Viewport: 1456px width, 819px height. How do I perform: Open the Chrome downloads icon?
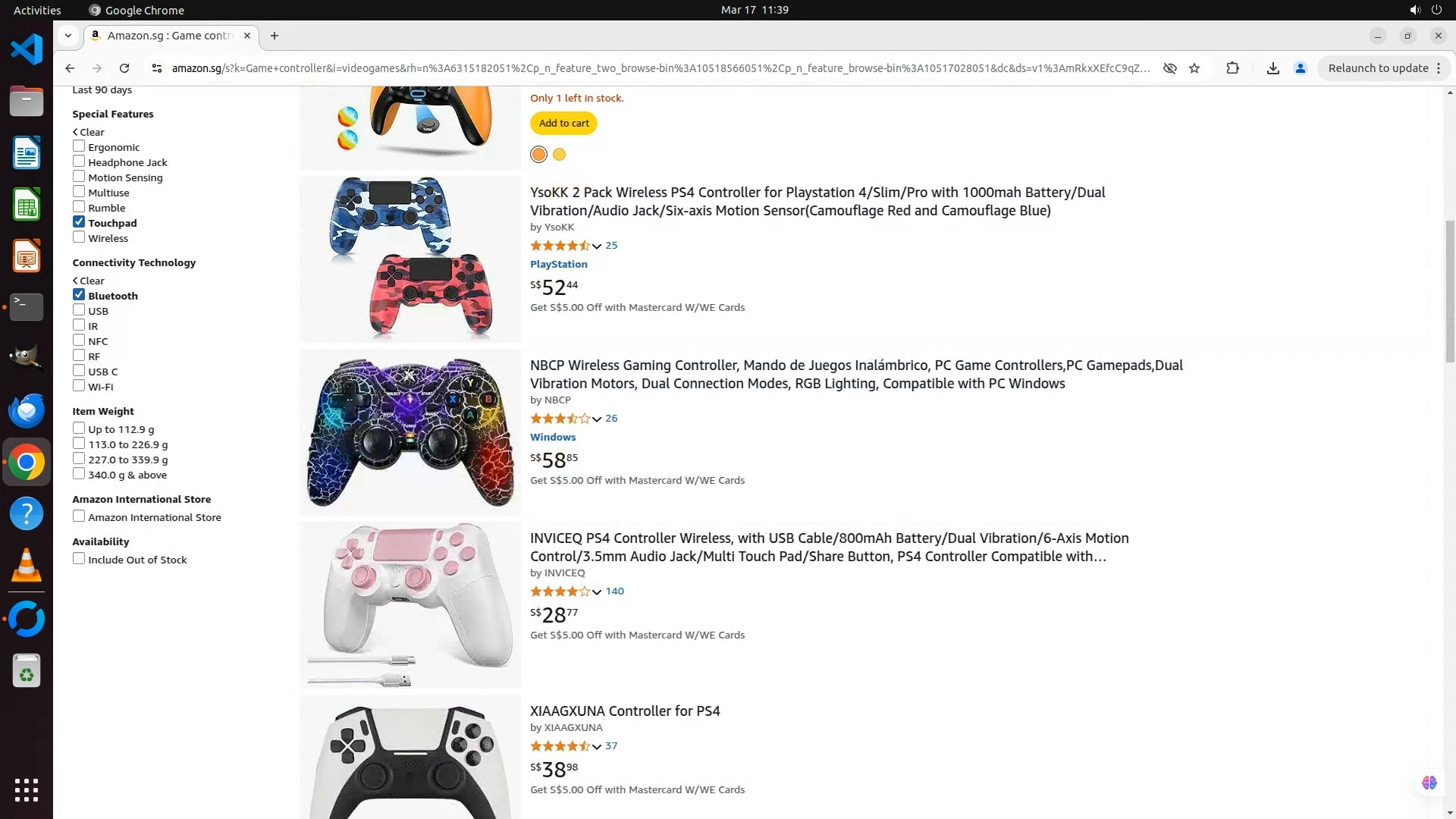pos(1272,68)
